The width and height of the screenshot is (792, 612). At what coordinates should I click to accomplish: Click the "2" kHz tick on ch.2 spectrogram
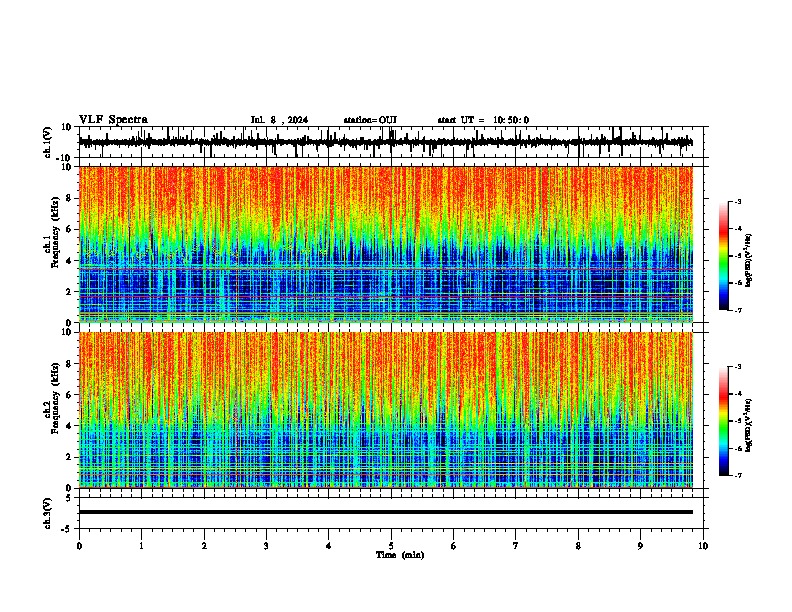[x=69, y=457]
